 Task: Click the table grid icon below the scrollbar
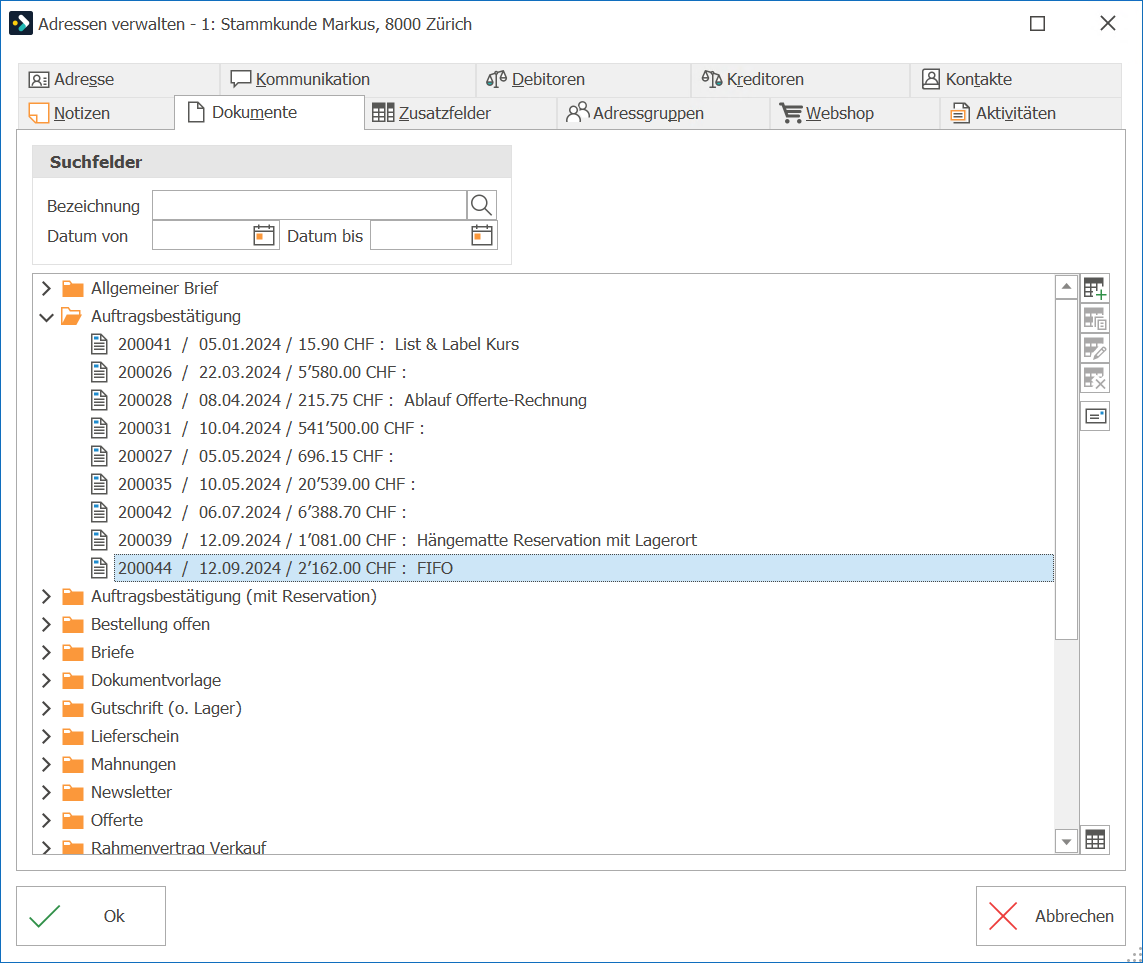(x=1094, y=840)
